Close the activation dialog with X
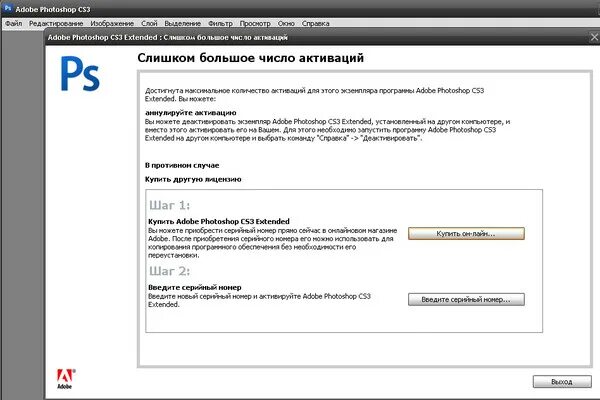This screenshot has height=400, width=600. point(594,37)
